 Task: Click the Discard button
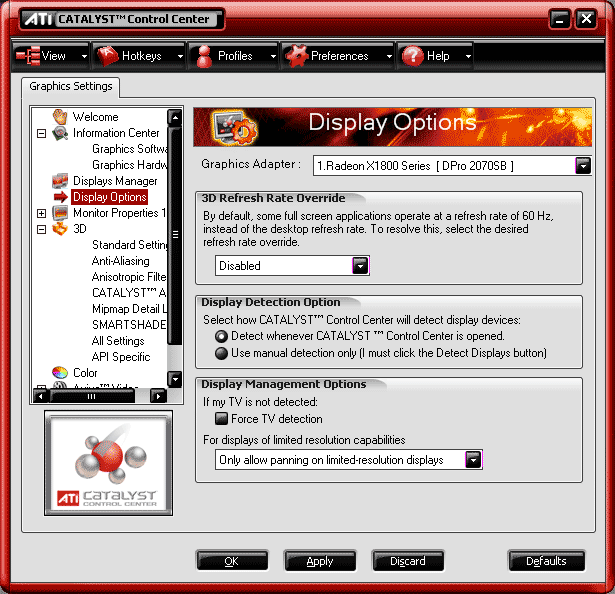[x=408, y=561]
